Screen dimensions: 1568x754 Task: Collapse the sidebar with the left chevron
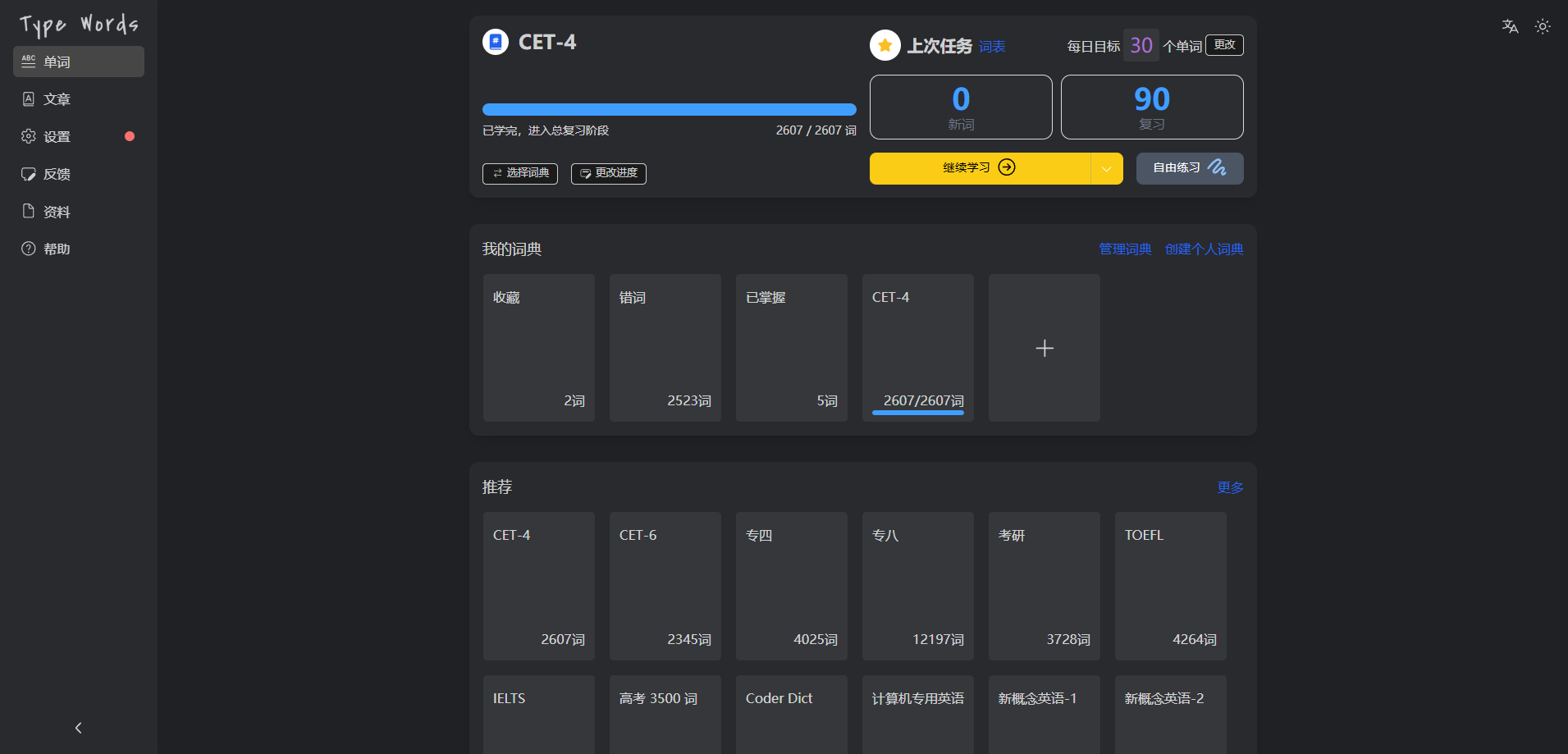pyautogui.click(x=79, y=728)
